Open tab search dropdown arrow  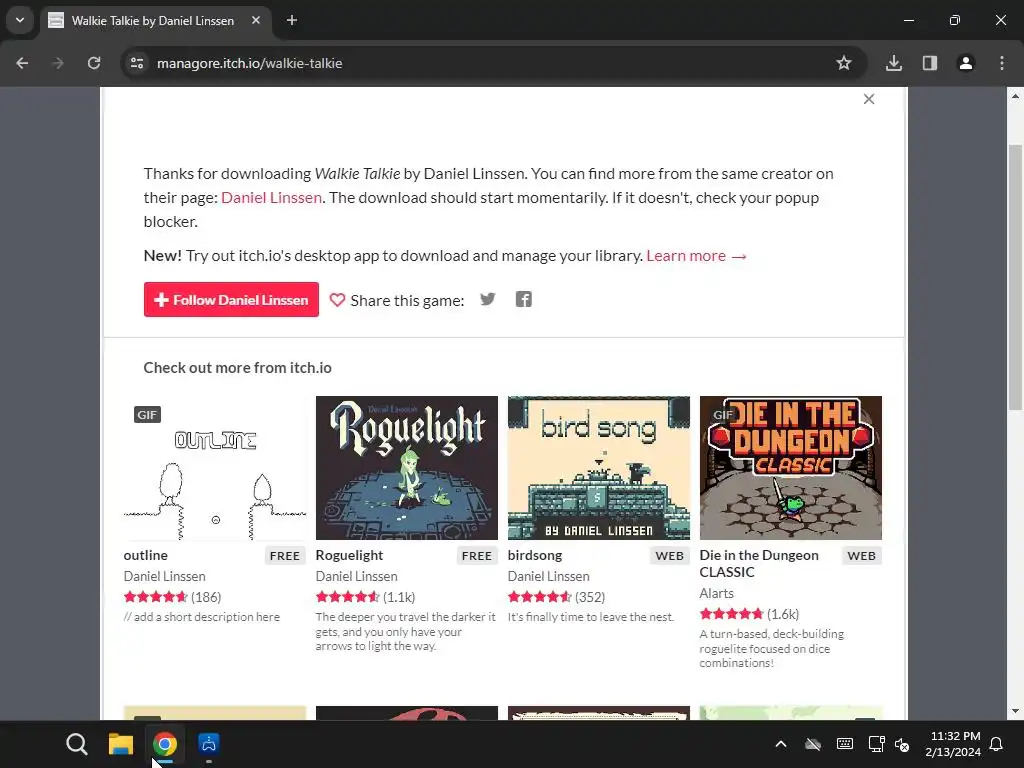[20, 20]
